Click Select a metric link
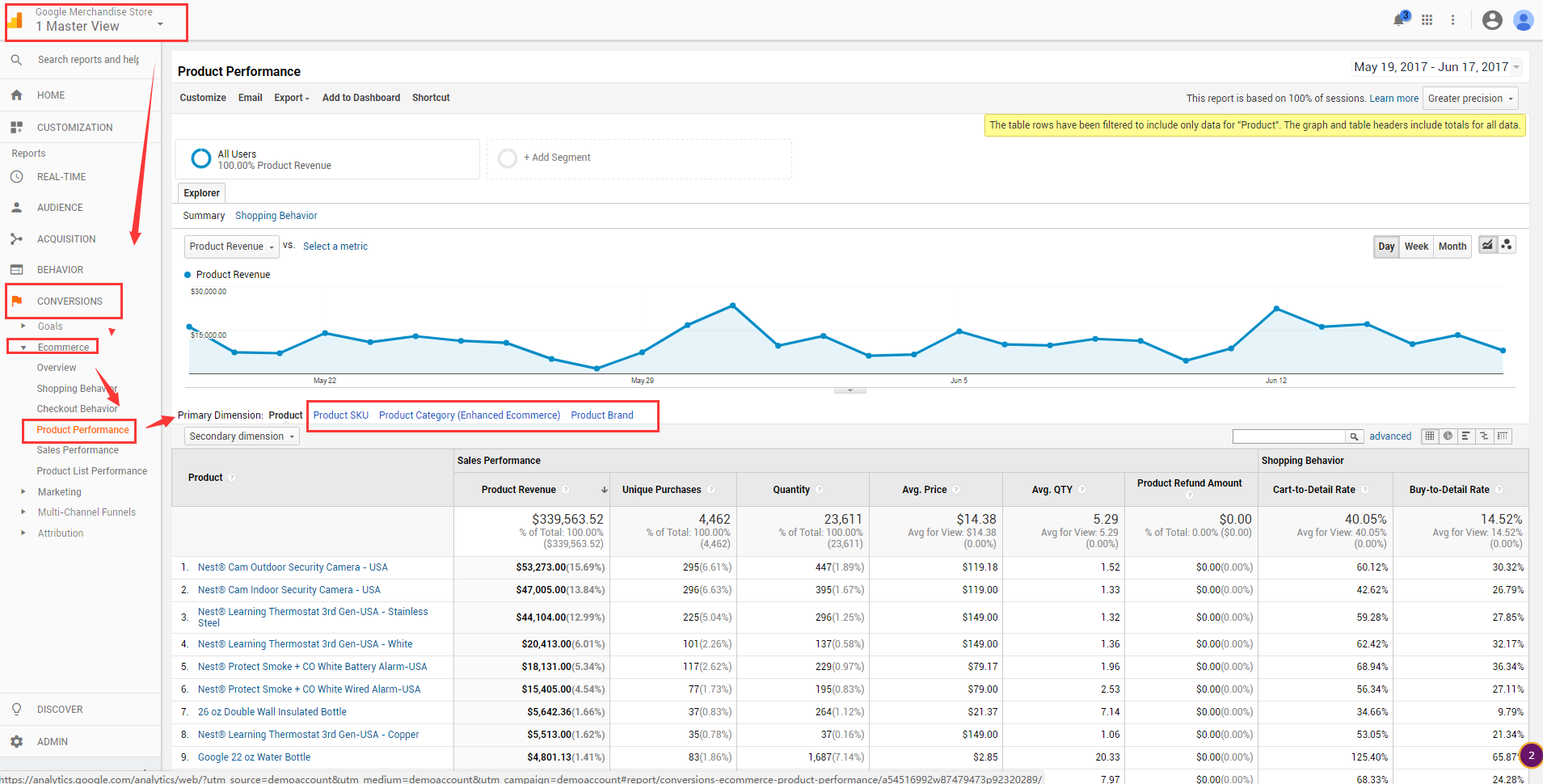 click(x=335, y=247)
